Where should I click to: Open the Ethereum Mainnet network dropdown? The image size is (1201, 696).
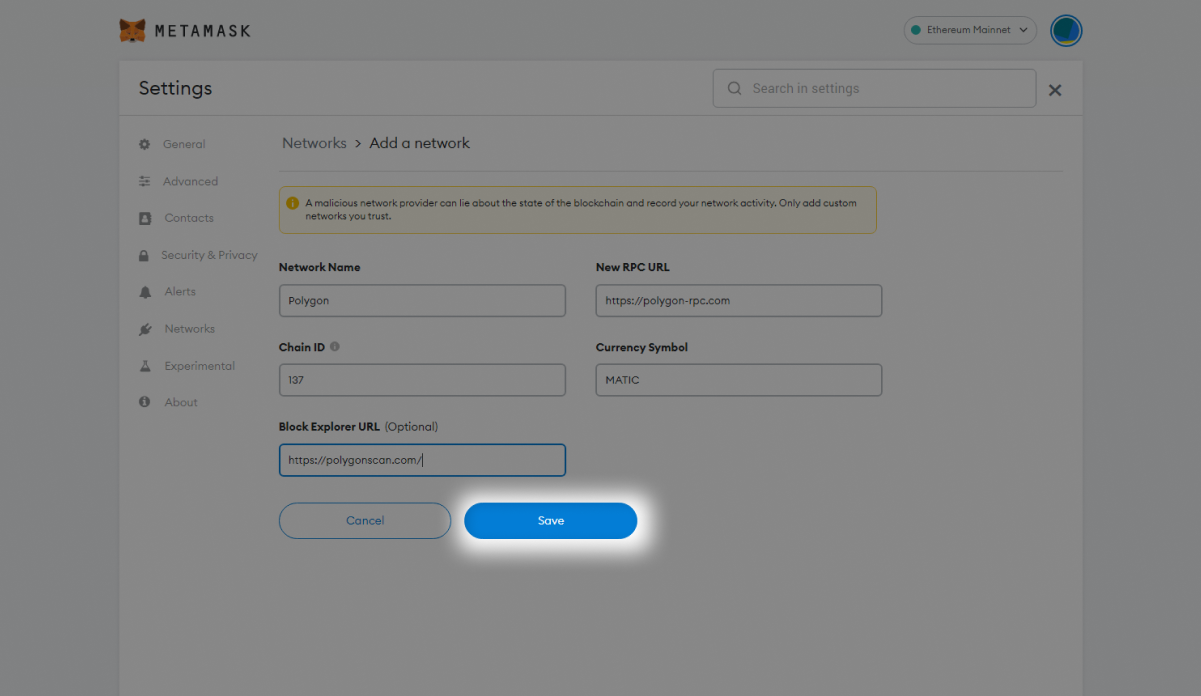[x=970, y=30]
